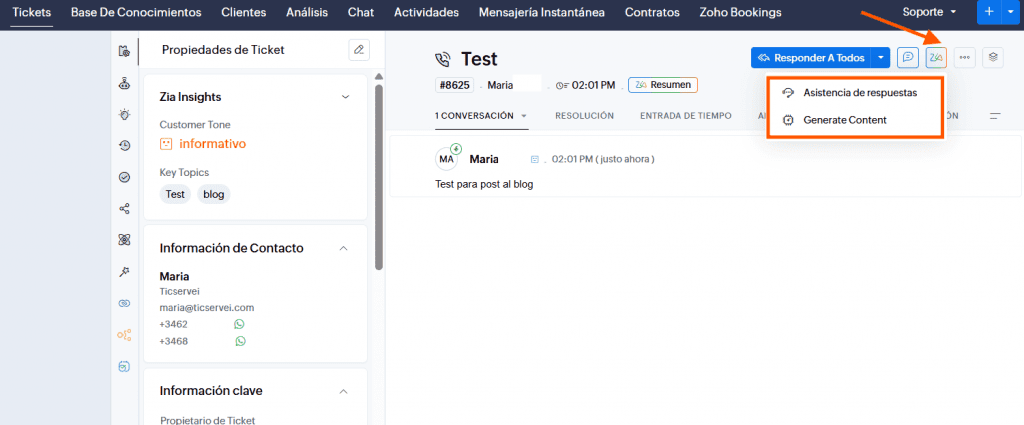Switch to the Resolución tab
The height and width of the screenshot is (425, 1024).
click(x=584, y=116)
